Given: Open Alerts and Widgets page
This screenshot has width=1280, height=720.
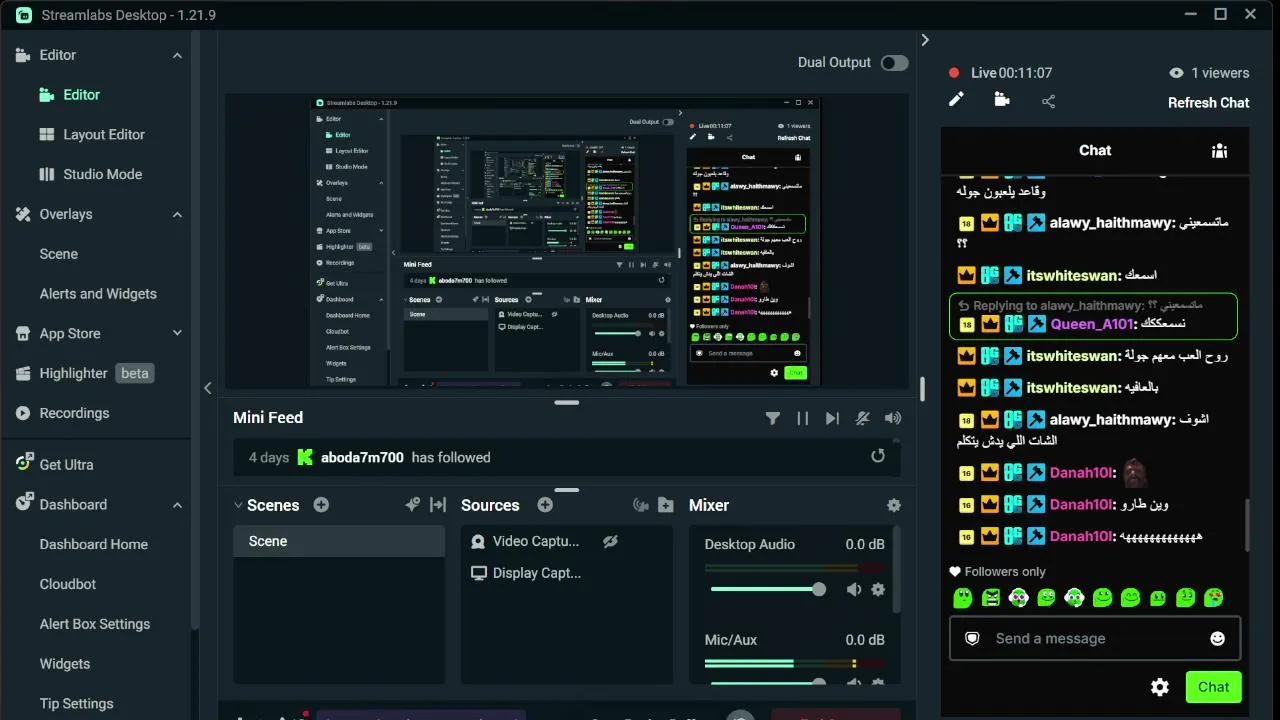Looking at the screenshot, I should pos(98,294).
